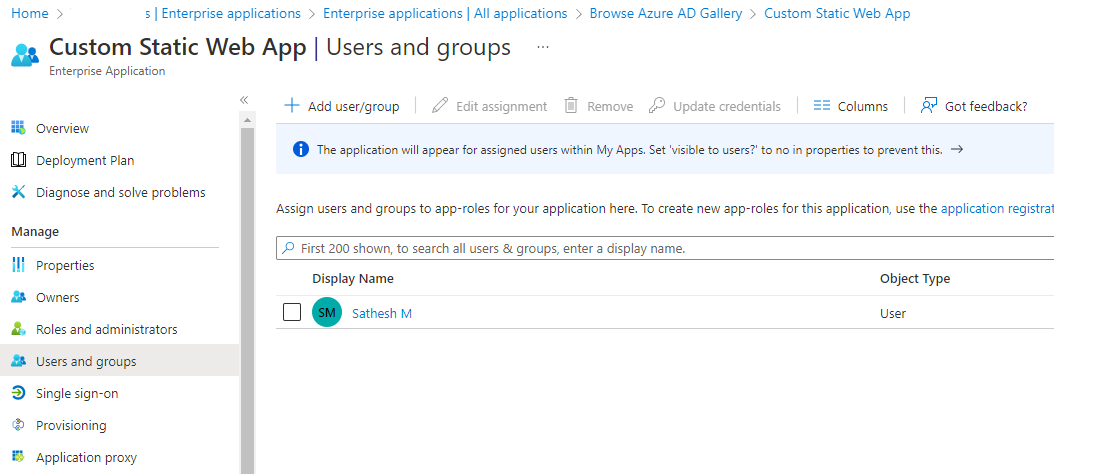Go to Home breadcrumb
This screenshot has width=1094, height=474.
coord(30,13)
